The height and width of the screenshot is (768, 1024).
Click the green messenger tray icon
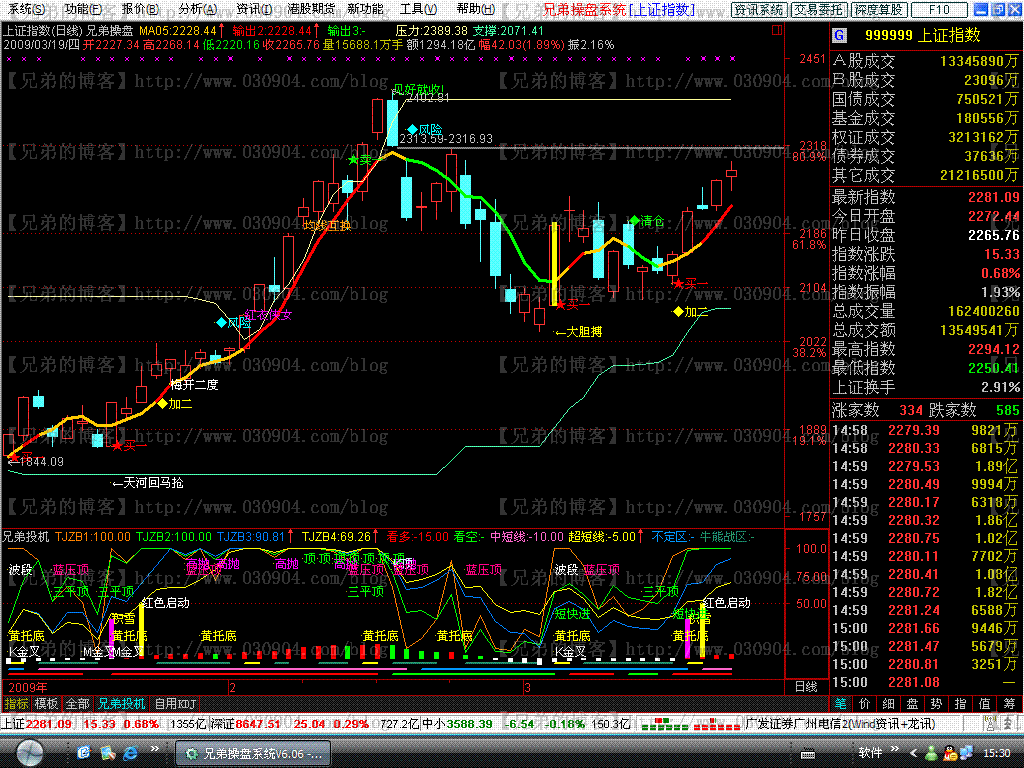tap(932, 753)
